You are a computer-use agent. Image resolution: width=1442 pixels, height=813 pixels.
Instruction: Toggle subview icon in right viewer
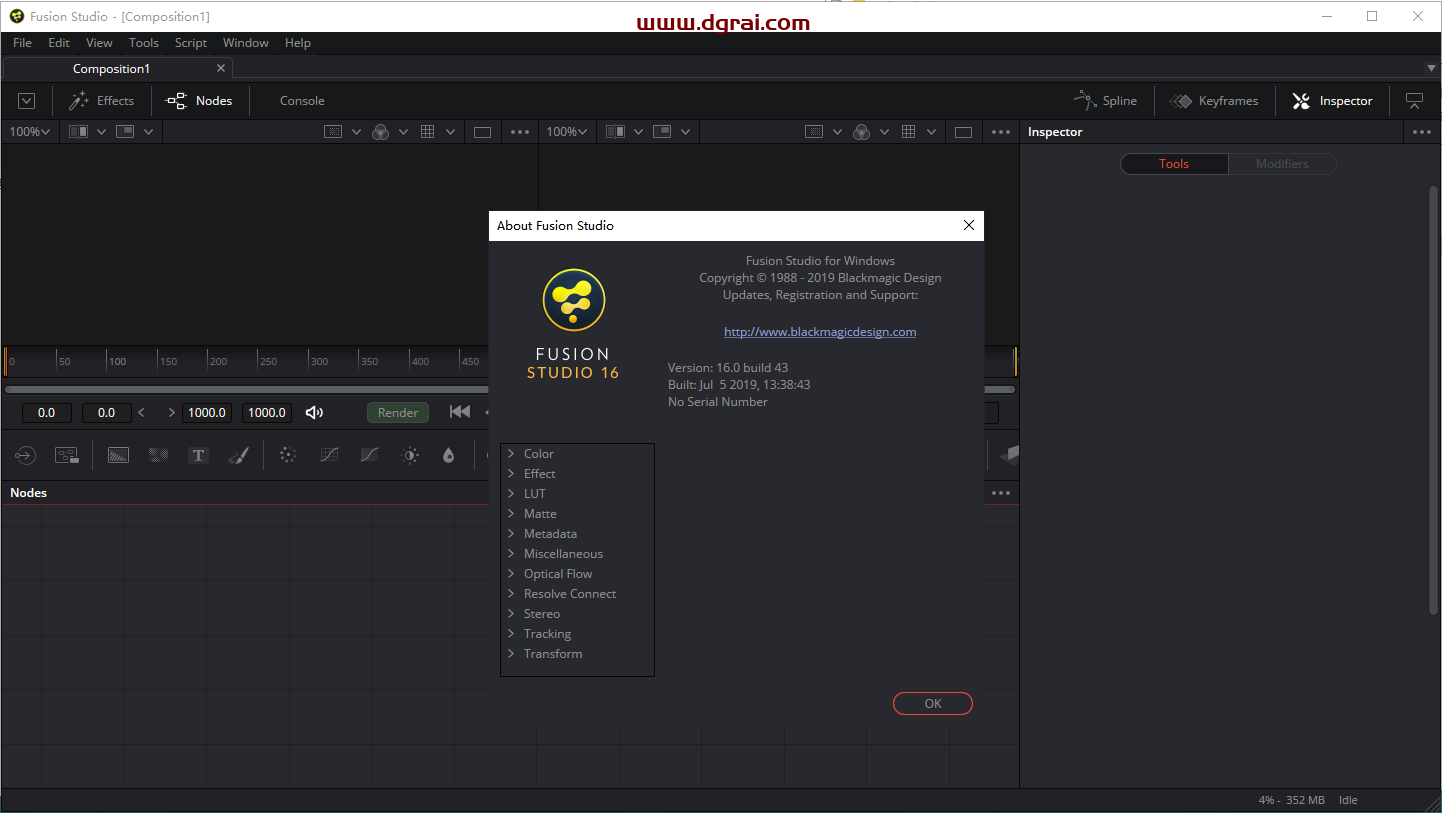click(x=662, y=132)
